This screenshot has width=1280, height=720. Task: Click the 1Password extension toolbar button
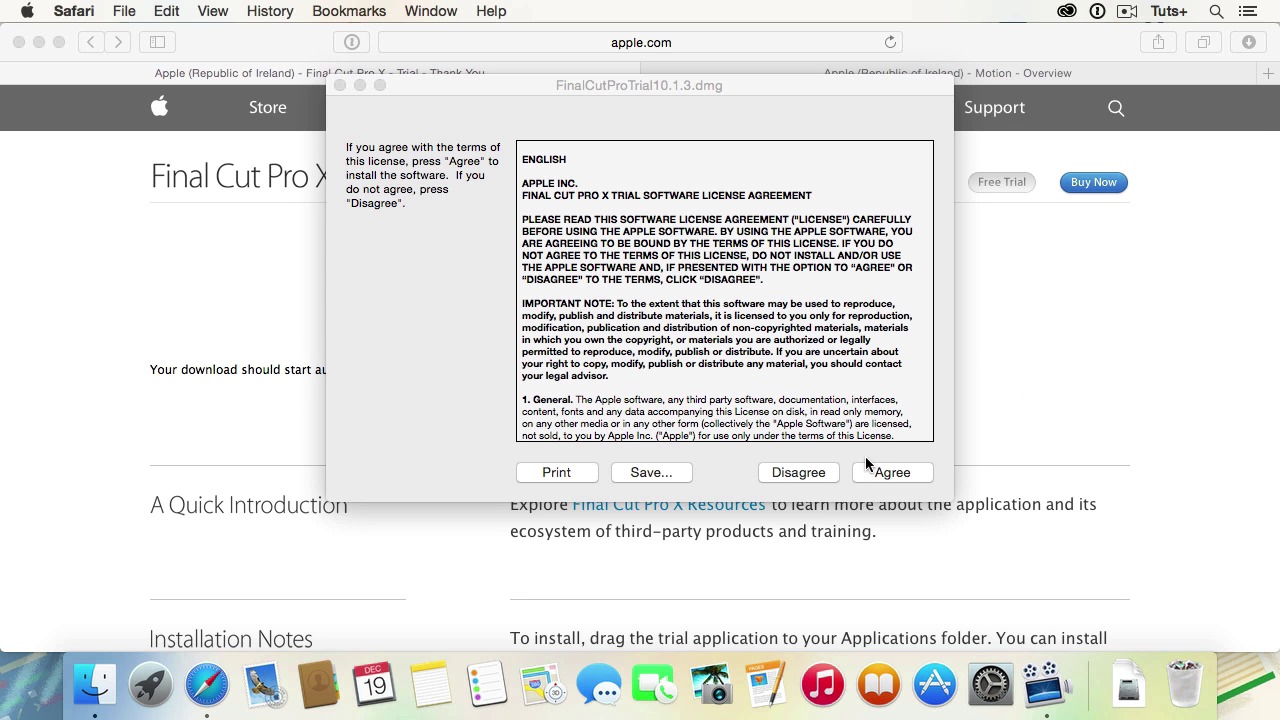coord(351,42)
